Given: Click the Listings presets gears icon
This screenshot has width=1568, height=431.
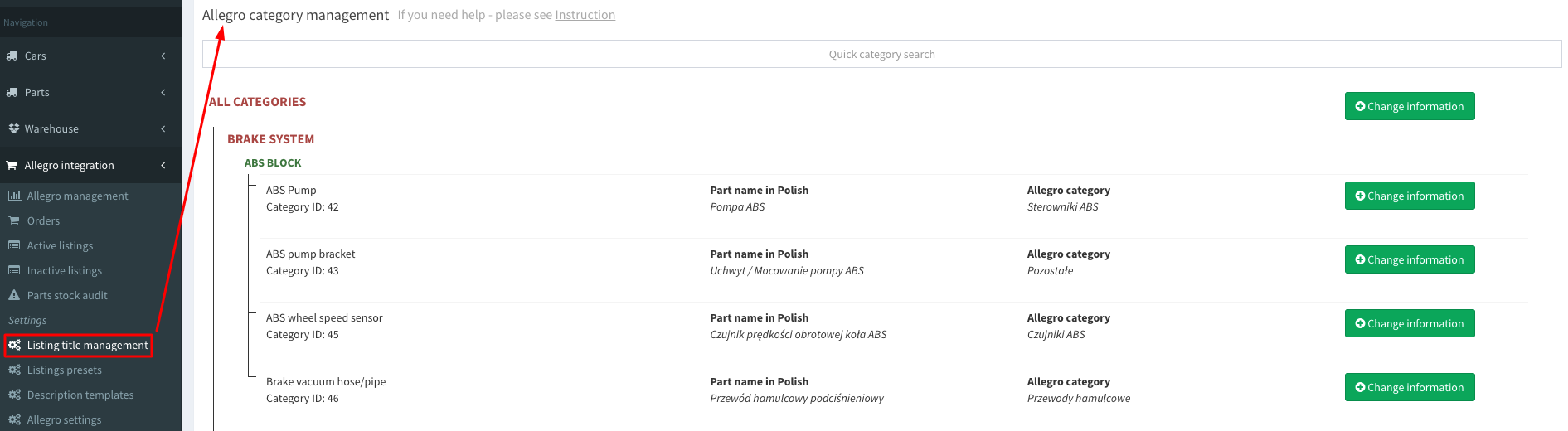Looking at the screenshot, I should tap(14, 370).
